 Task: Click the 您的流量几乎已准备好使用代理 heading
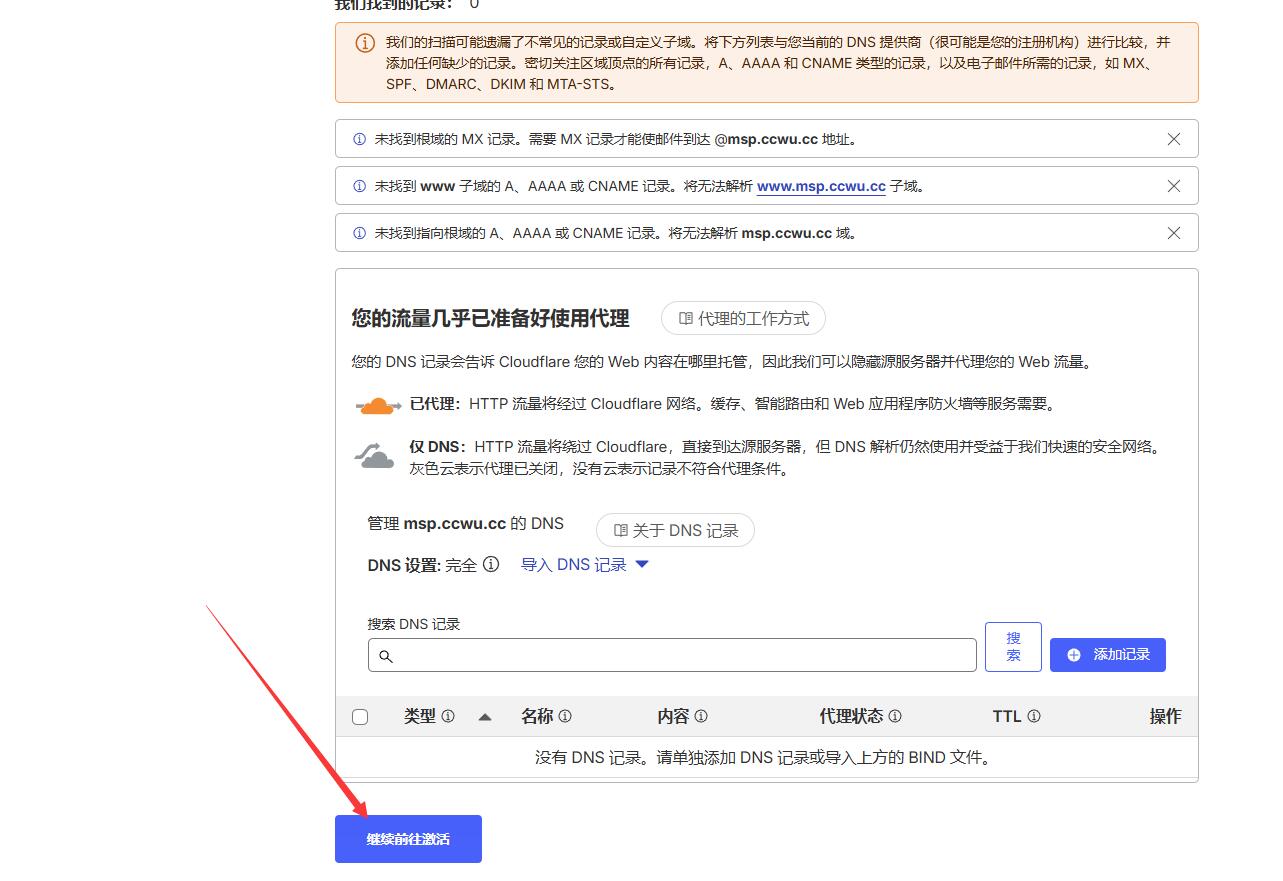[x=490, y=318]
